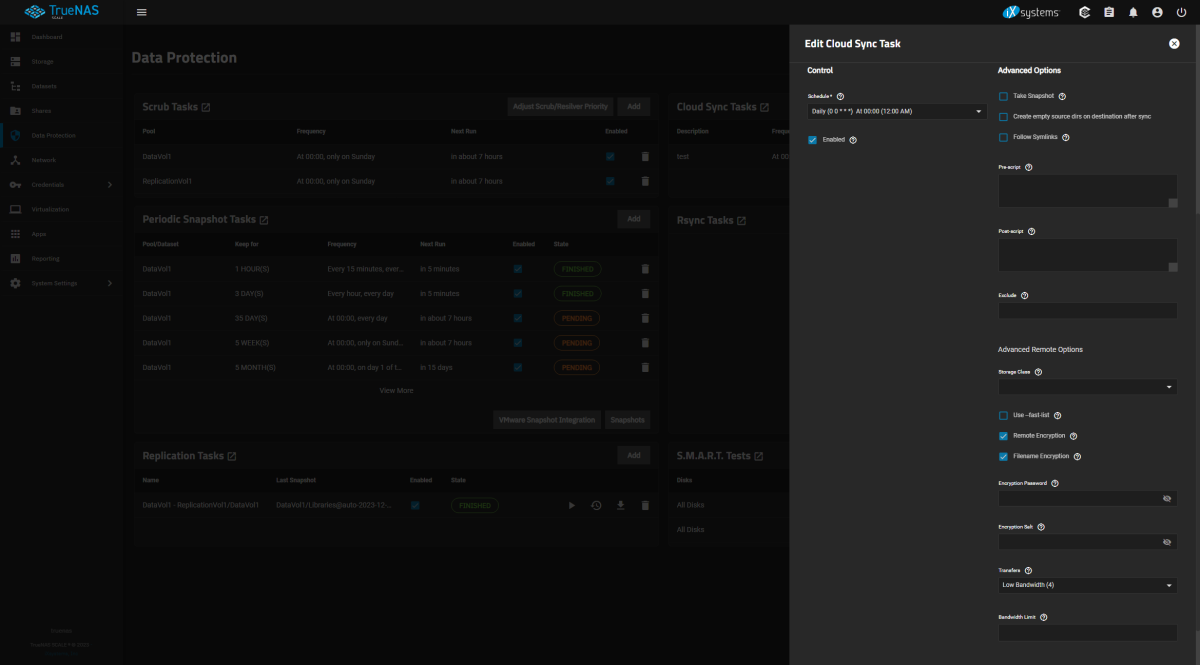Screen dimensions: 1200x665
Task: Show help tooltip for Take Snapshot
Action: click(x=1062, y=96)
